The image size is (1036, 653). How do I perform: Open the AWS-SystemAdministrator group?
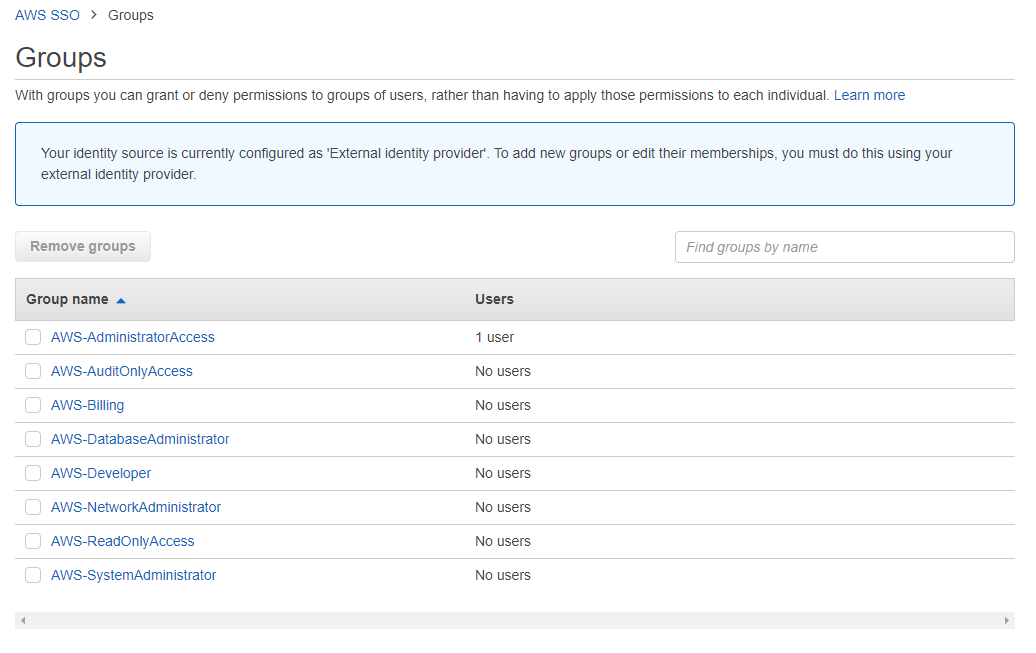click(x=133, y=576)
